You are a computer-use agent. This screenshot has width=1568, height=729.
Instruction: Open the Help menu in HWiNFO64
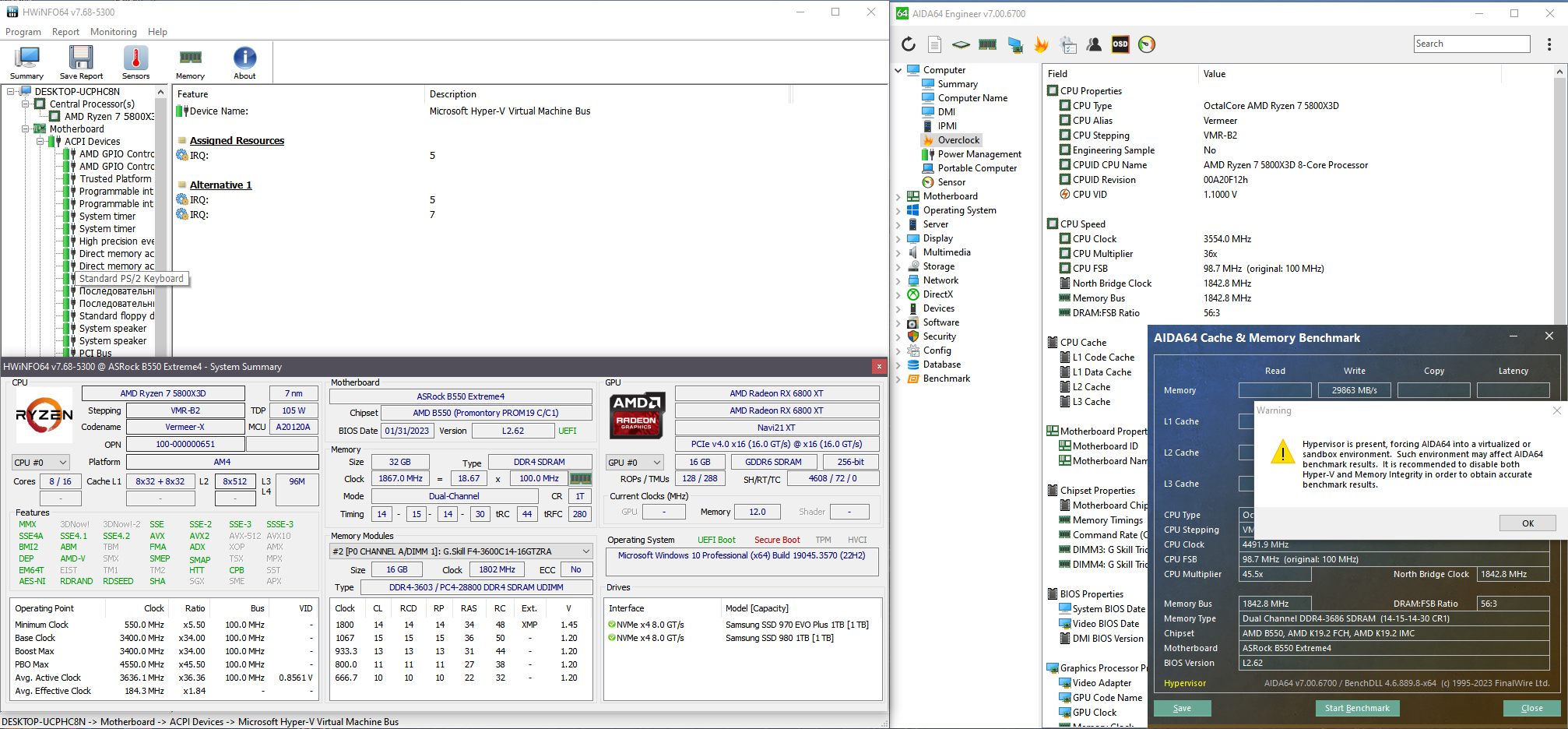(157, 32)
